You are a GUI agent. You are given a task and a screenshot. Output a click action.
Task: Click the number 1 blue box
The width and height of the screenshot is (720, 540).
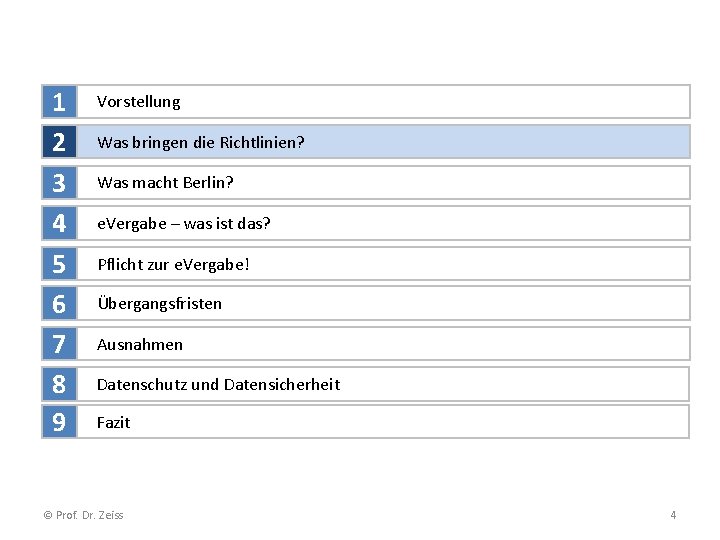pos(59,101)
